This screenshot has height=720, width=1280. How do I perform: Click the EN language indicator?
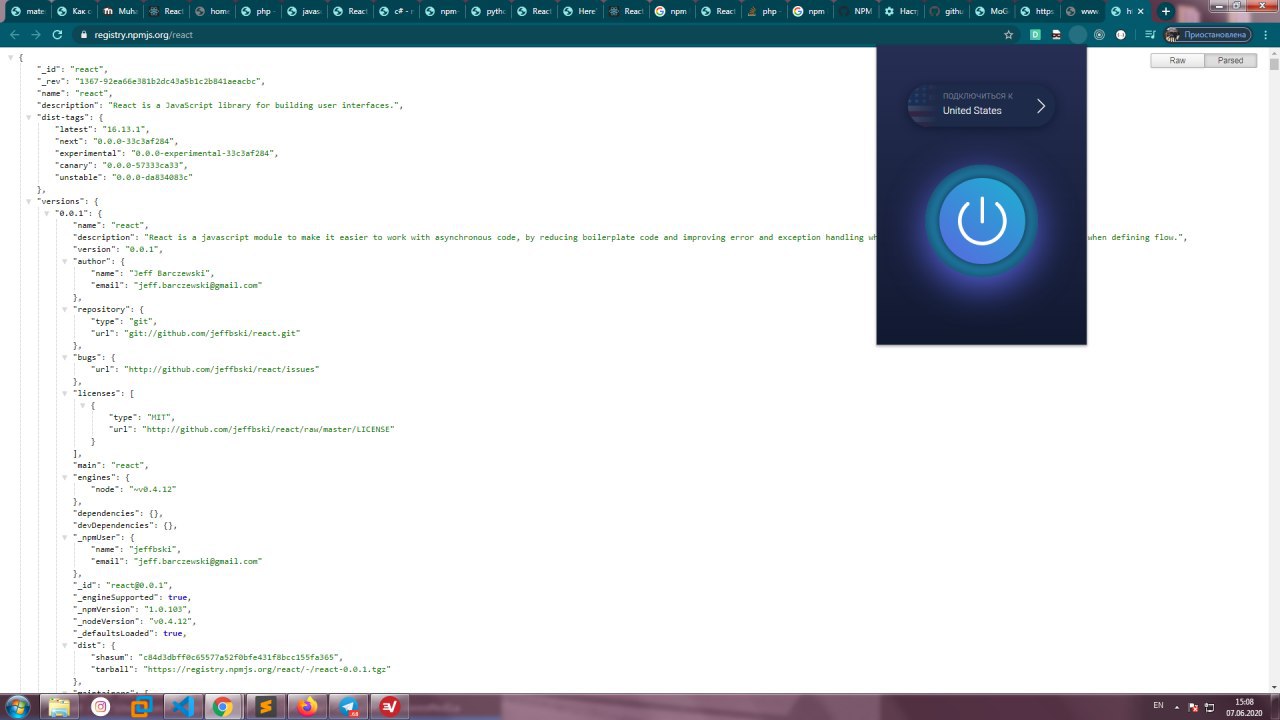1158,706
